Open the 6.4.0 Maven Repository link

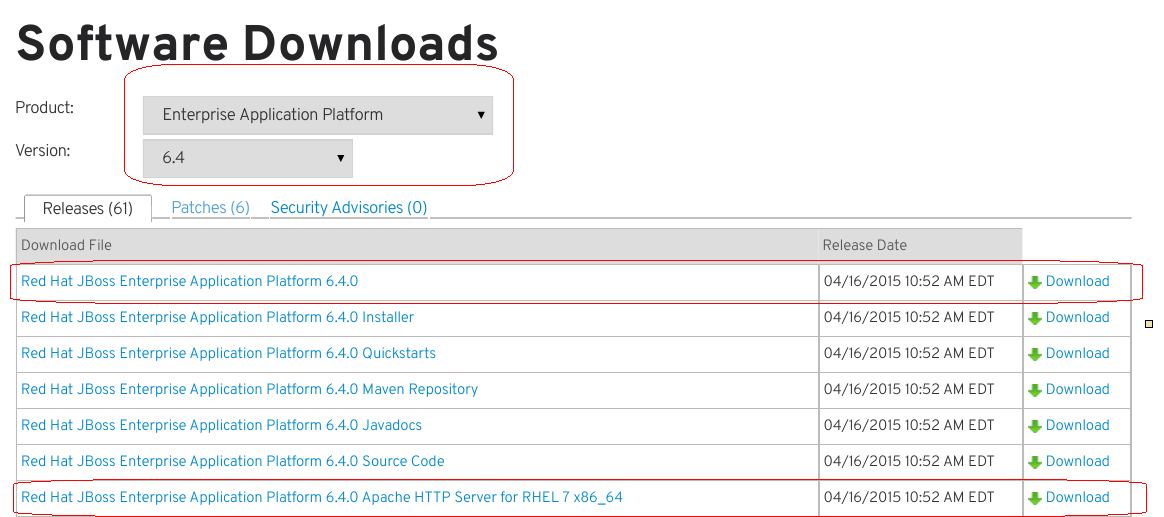click(x=249, y=389)
